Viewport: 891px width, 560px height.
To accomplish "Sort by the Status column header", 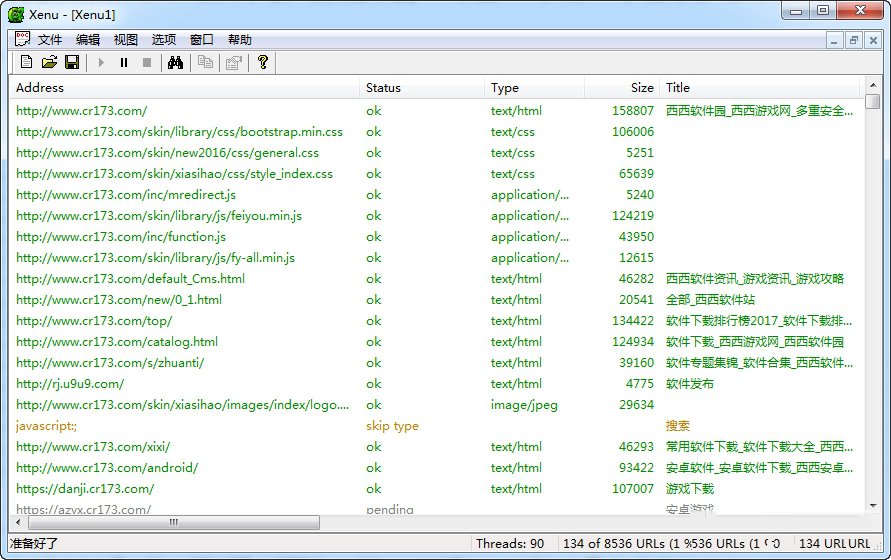I will coord(422,88).
